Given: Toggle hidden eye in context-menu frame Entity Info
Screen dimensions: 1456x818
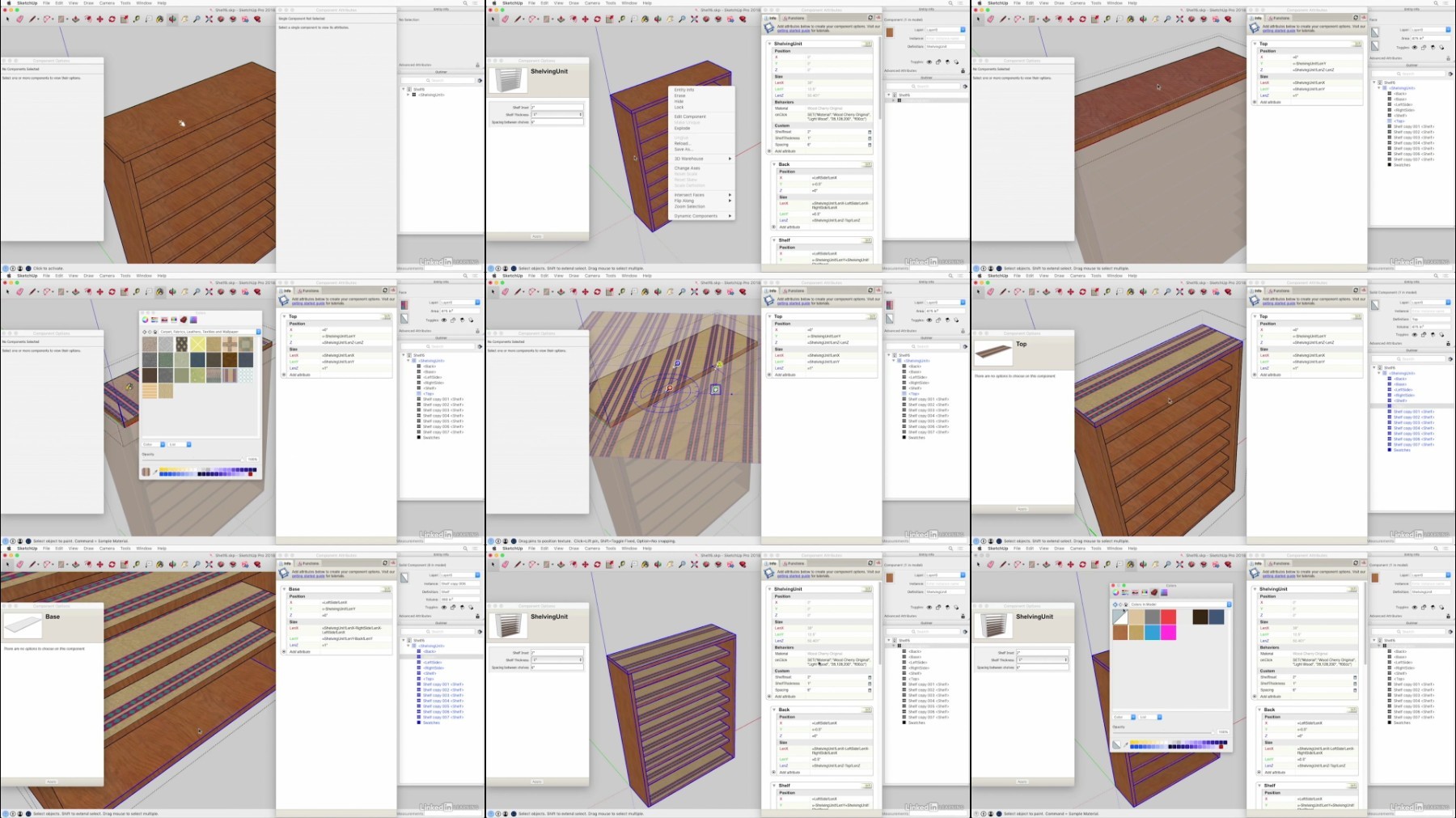Looking at the screenshot, I should (929, 61).
